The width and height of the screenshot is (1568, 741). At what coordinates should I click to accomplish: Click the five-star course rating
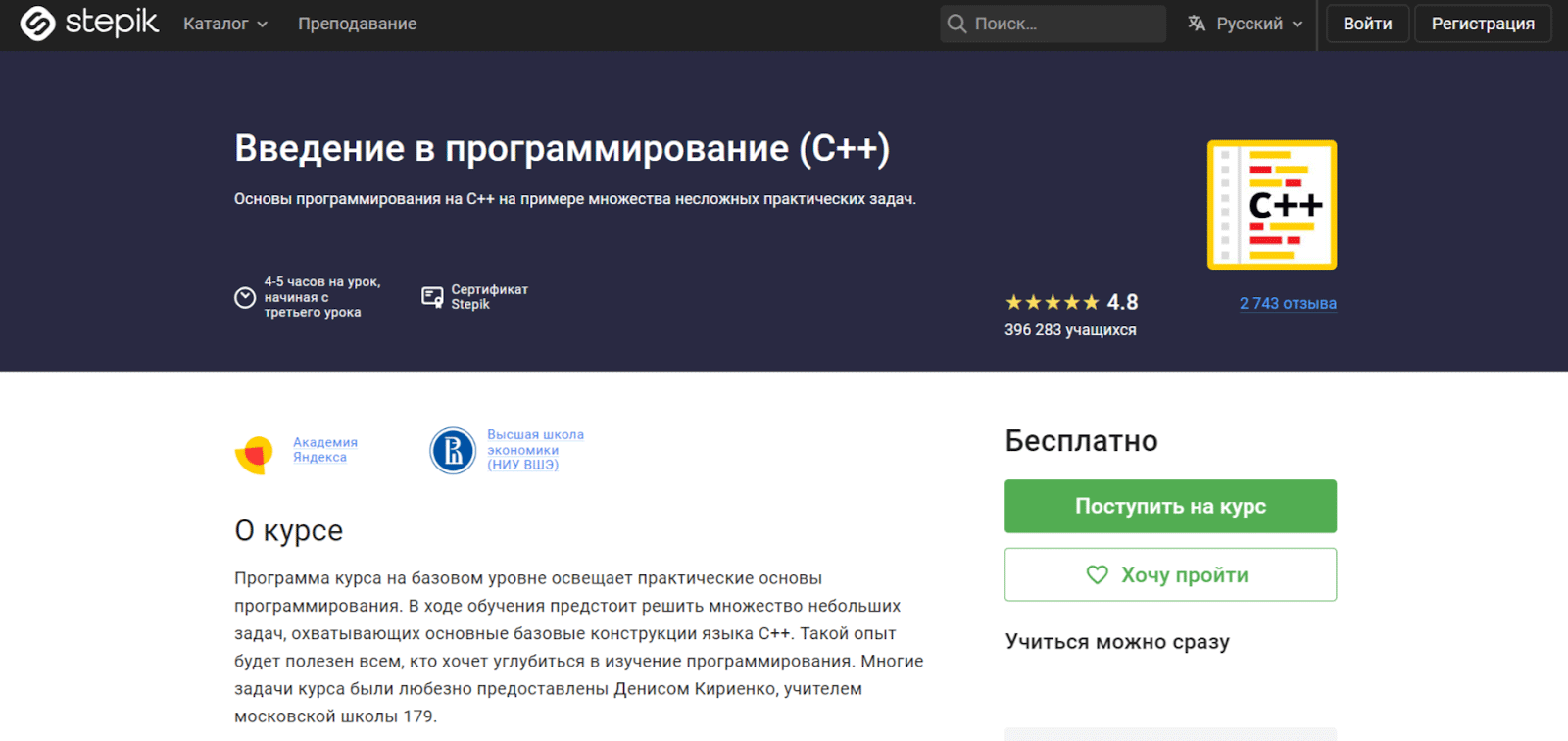point(1052,303)
